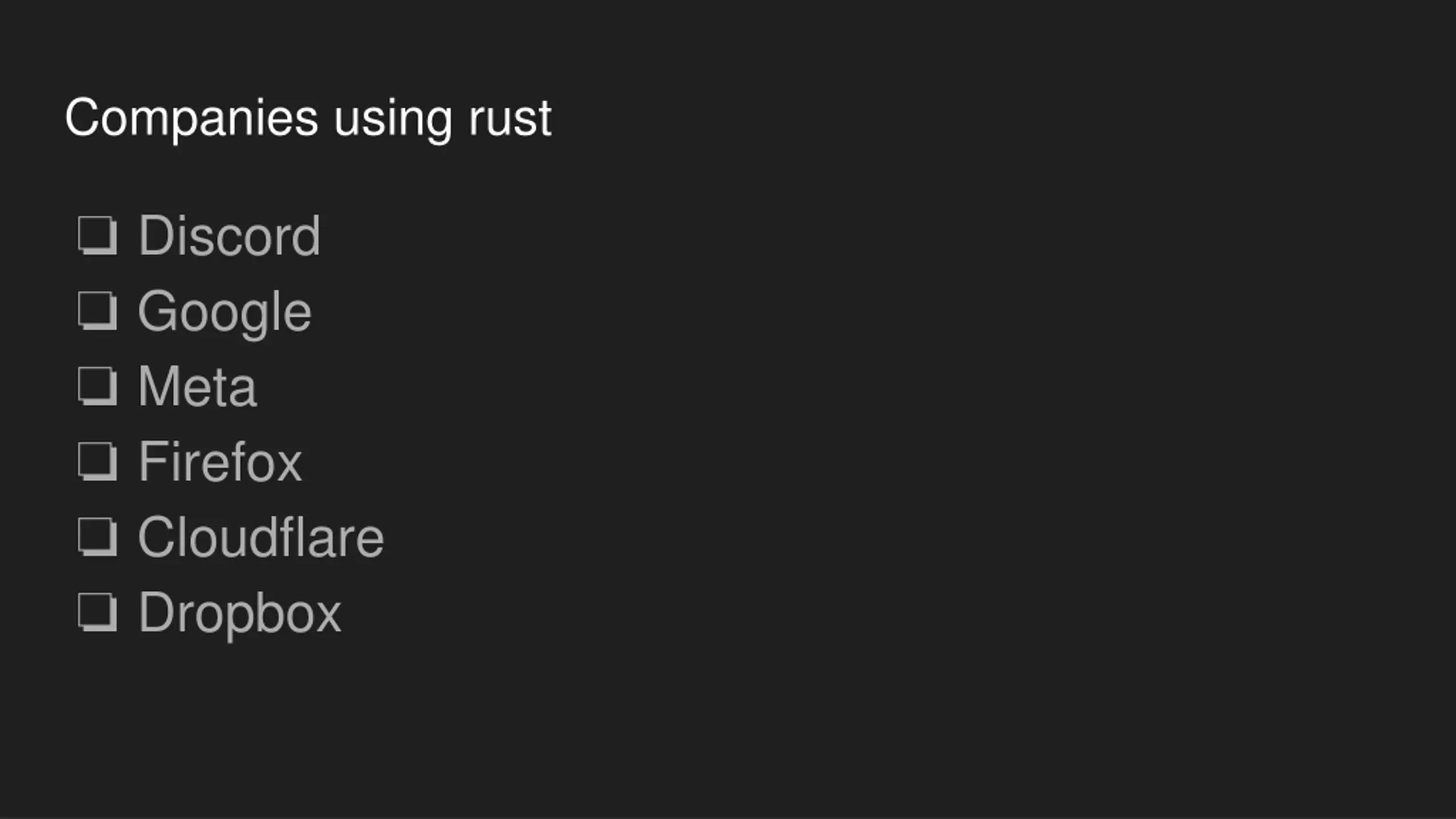The width and height of the screenshot is (1456, 819).
Task: Select the checkbox for Dropbox
Action: point(97,613)
